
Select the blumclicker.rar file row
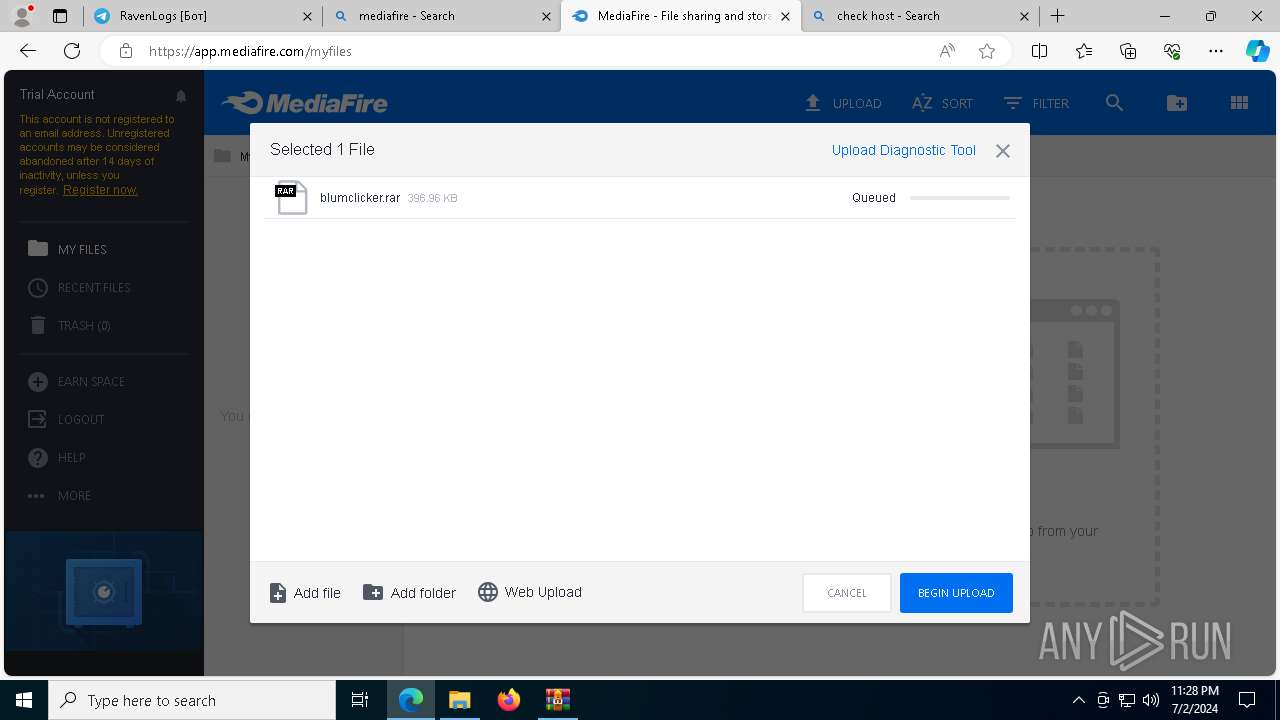click(640, 198)
